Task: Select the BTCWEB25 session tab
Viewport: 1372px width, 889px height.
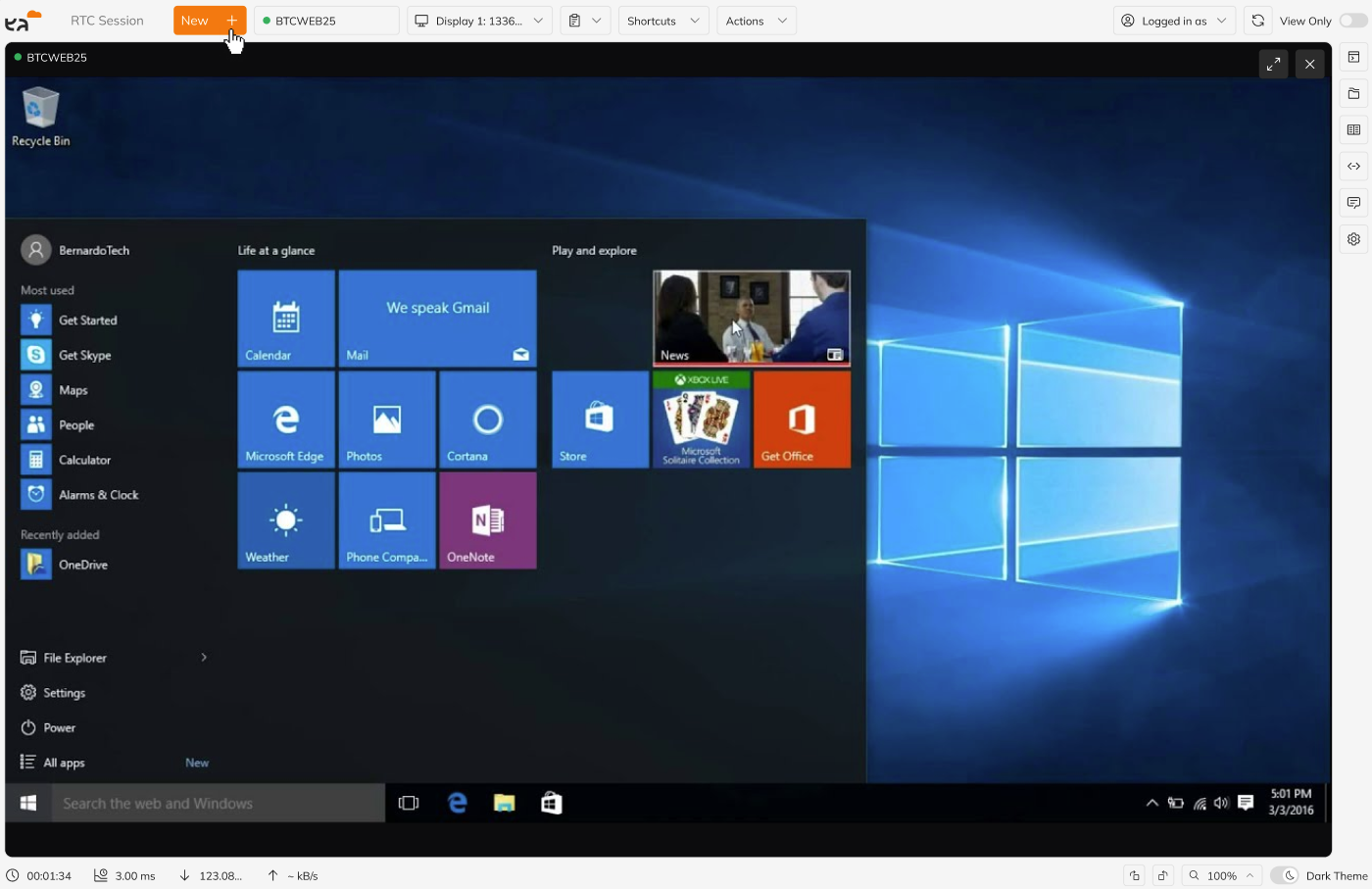Action: click(x=326, y=21)
